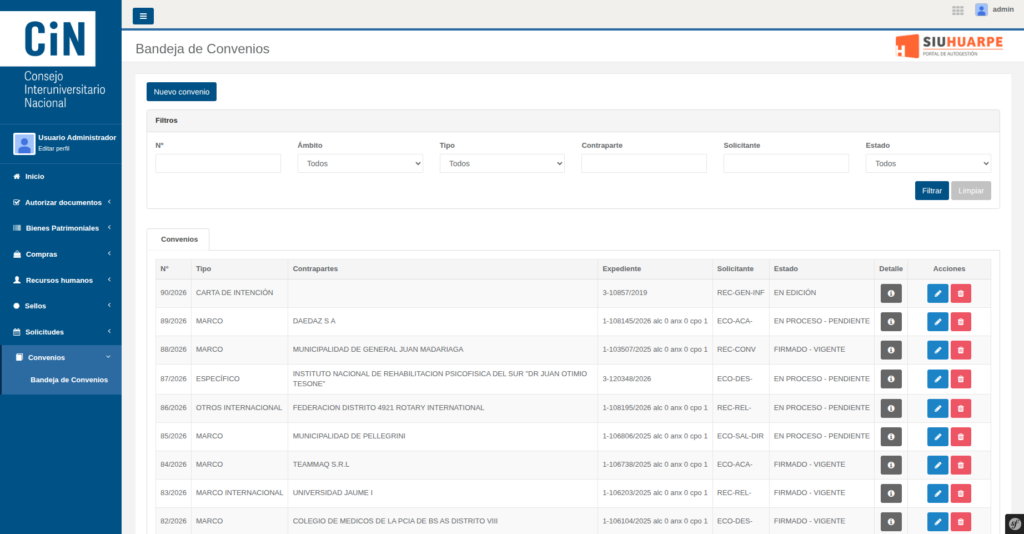Open the Ámbito filter dropdown
Screen dimensions: 1024x534
(360, 163)
